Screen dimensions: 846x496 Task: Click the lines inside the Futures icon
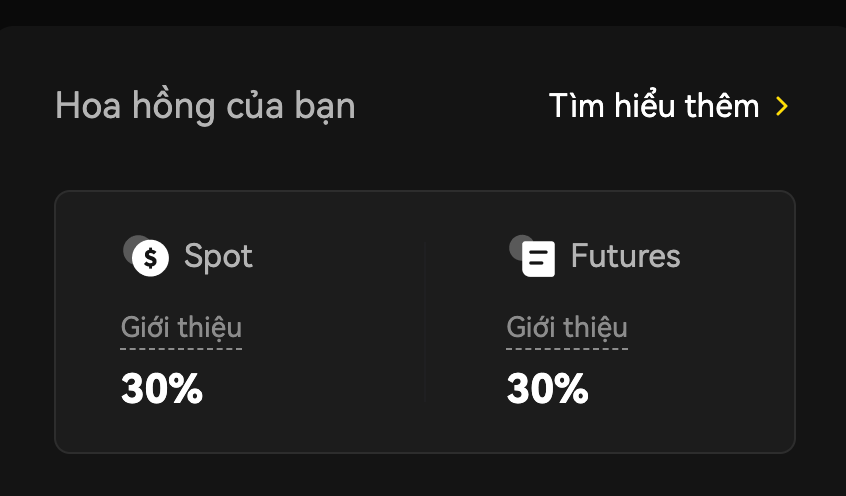pyautogui.click(x=537, y=260)
